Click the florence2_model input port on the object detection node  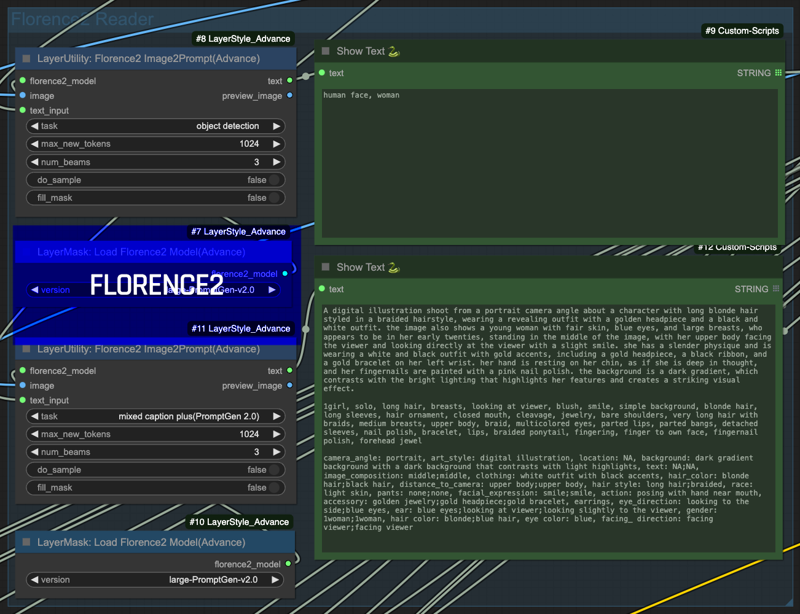(x=22, y=81)
